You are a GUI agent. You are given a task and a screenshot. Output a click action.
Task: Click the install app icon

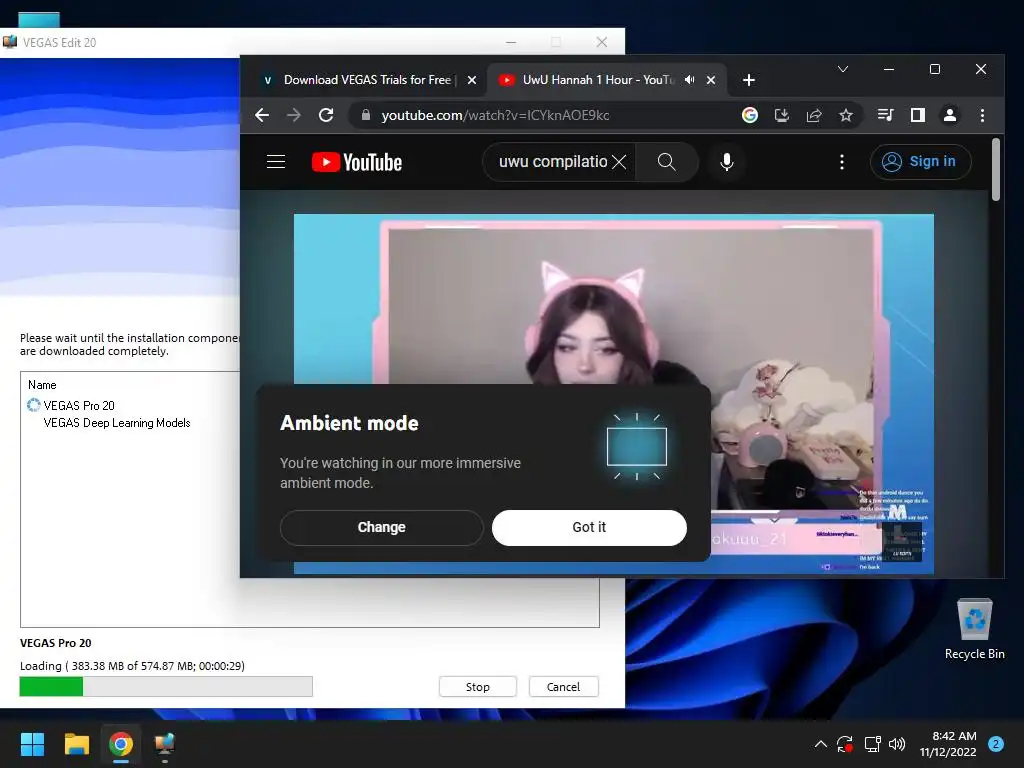point(782,116)
